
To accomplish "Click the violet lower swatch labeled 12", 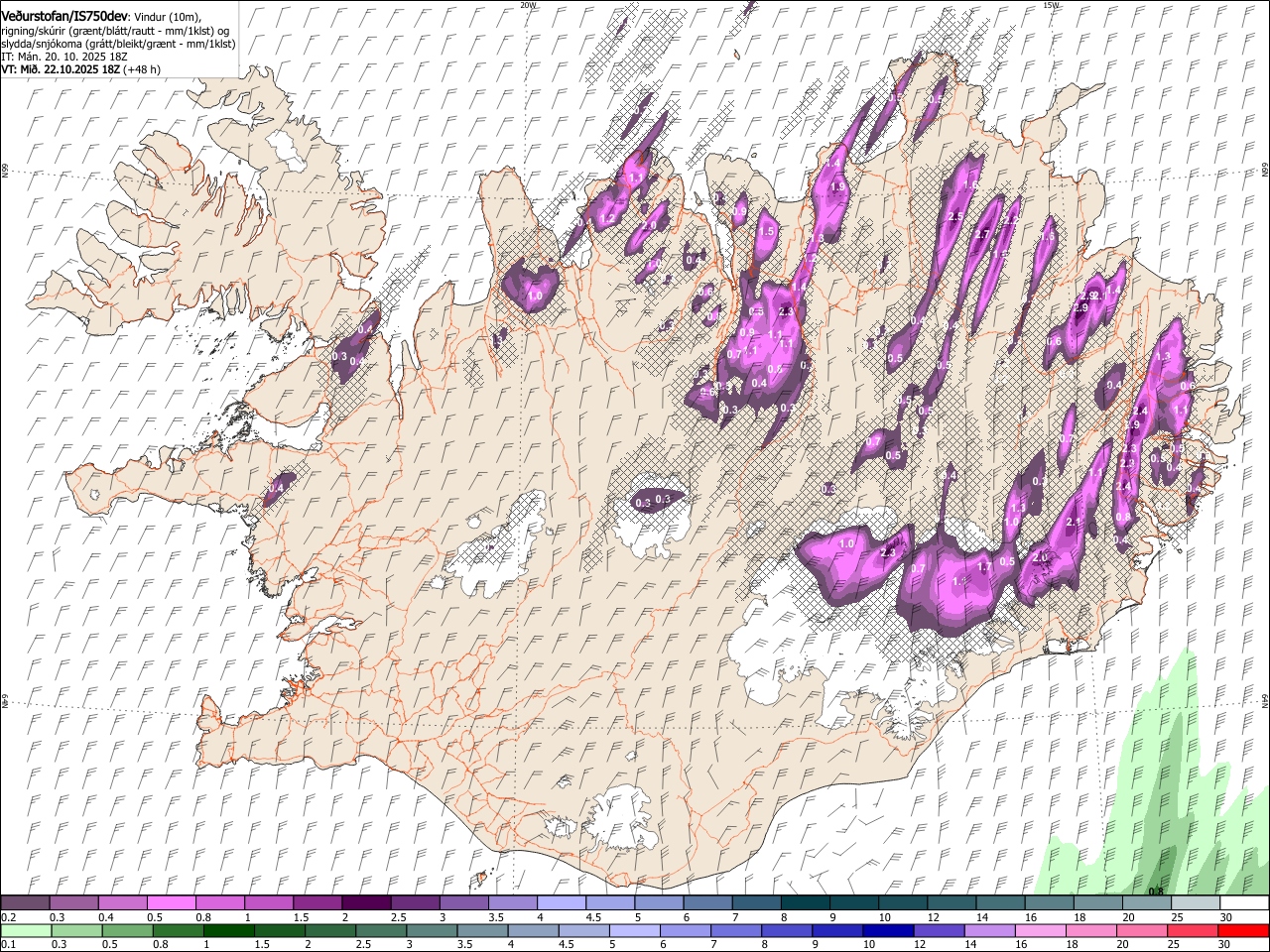I will 938,931.
